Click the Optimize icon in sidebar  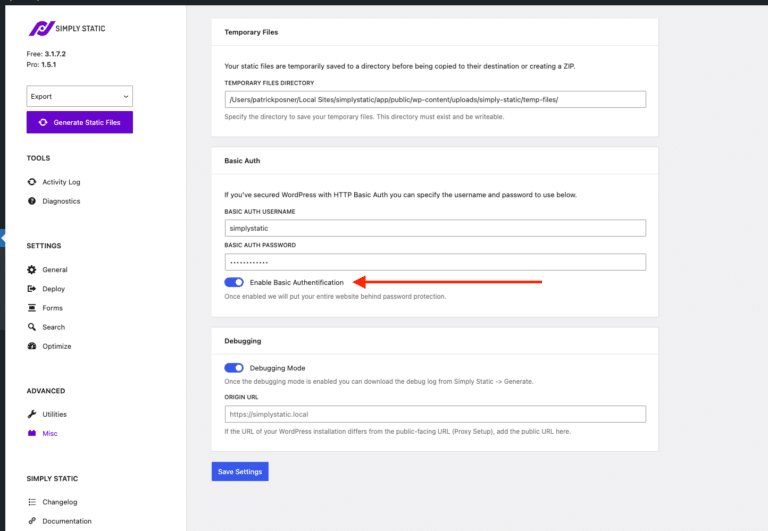tap(32, 346)
